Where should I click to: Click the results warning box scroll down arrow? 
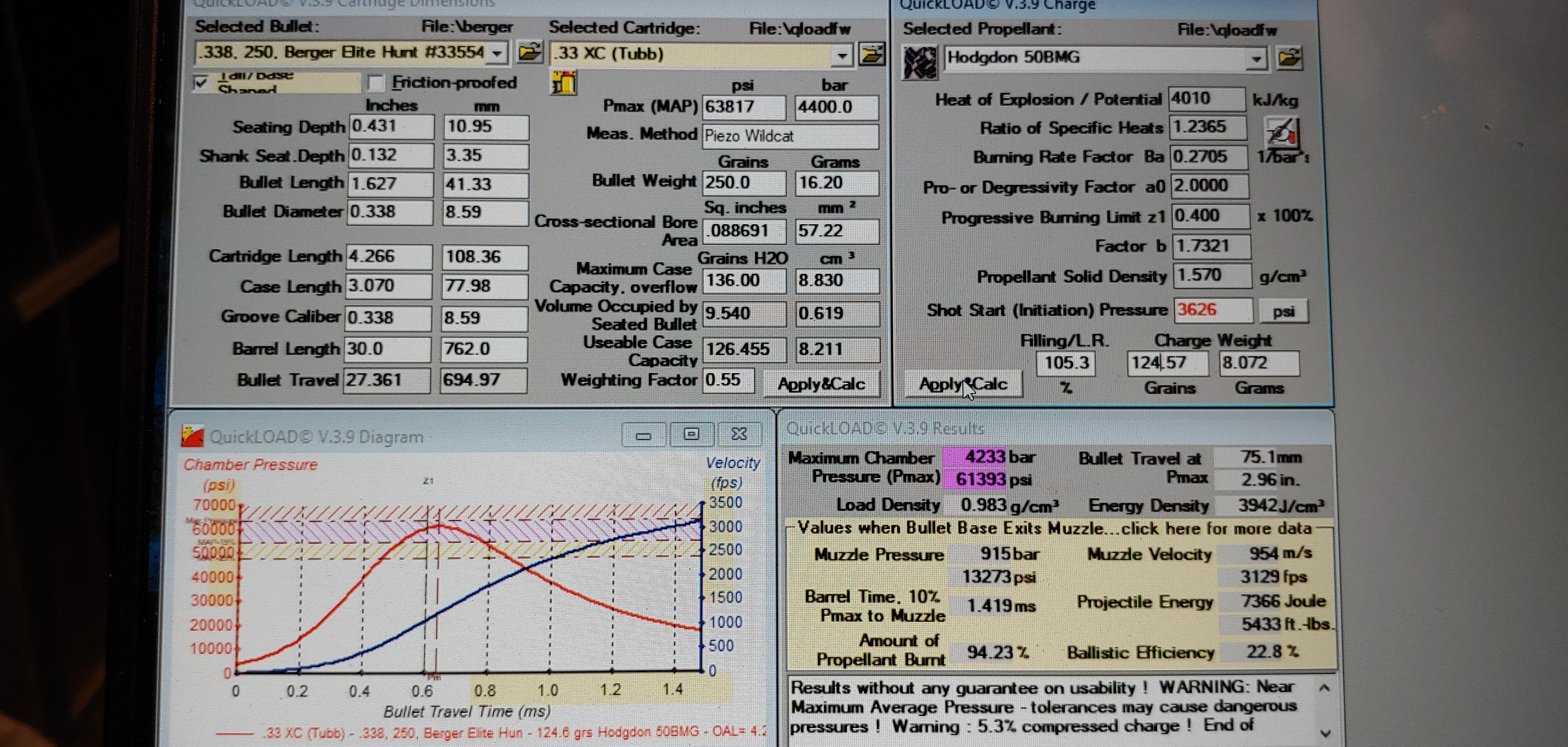(1325, 733)
